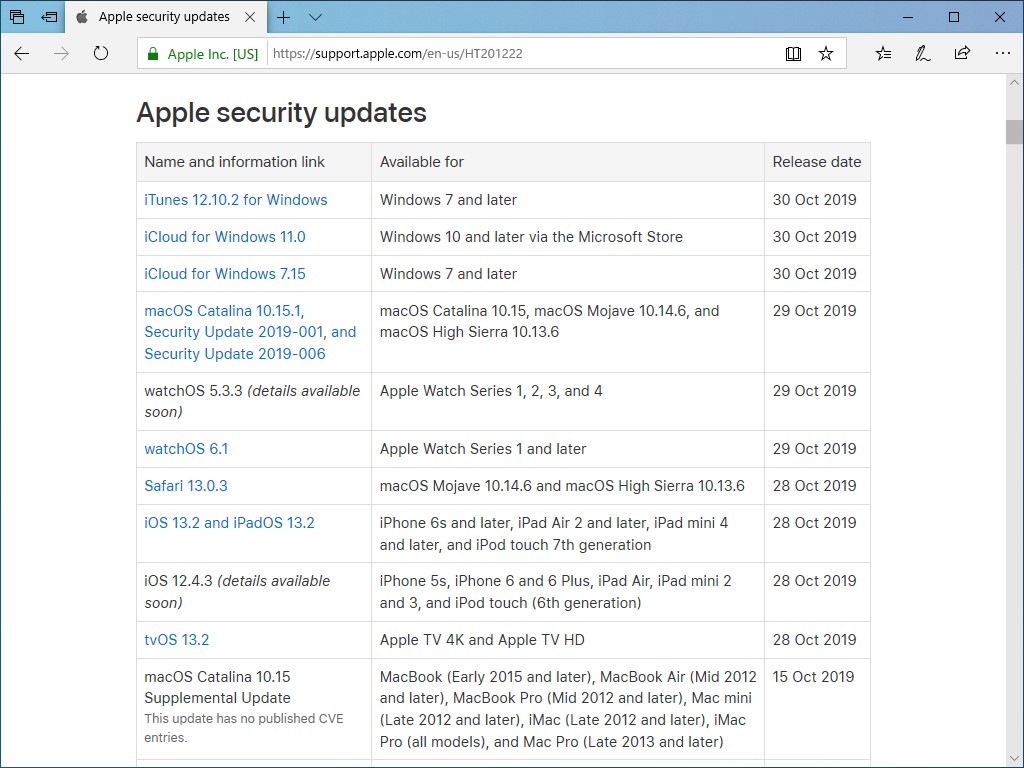Screen dimensions: 1024x768
Task: Click the Apple Inc. [US] site identity lock
Action: pos(152,54)
